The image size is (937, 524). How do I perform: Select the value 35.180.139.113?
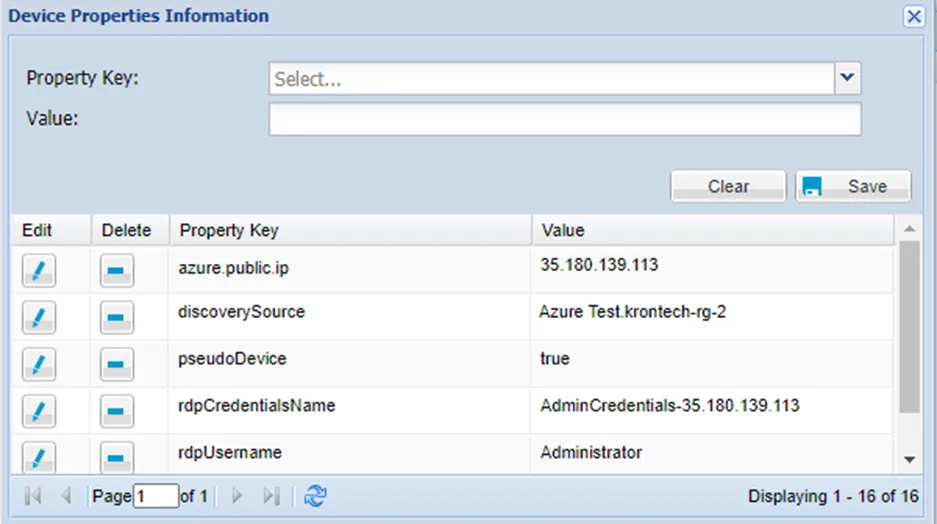599,265
